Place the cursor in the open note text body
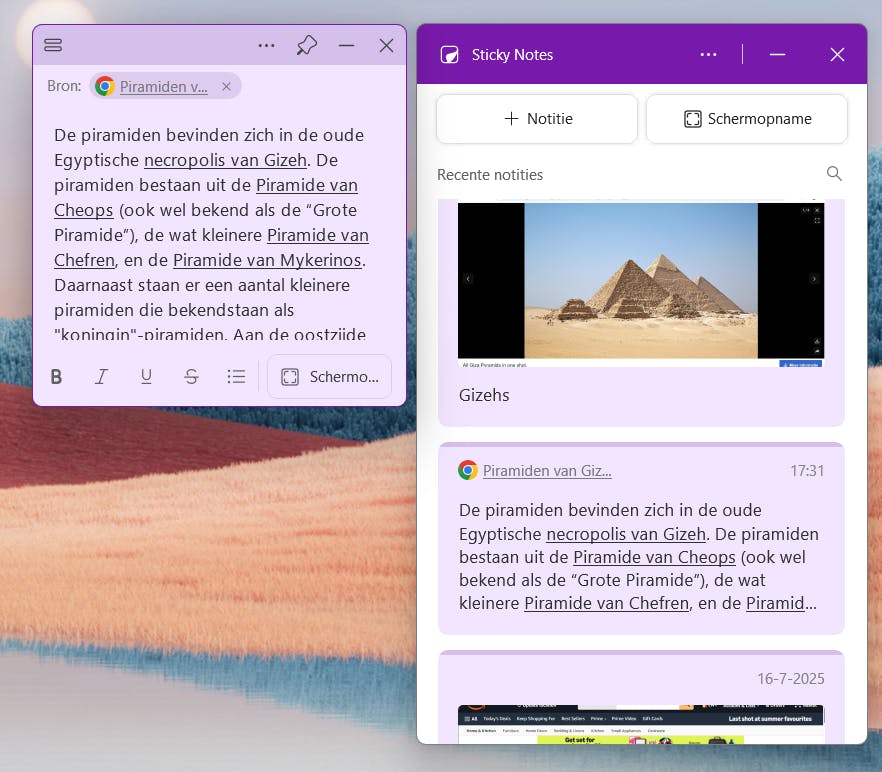882x772 pixels. [x=211, y=235]
